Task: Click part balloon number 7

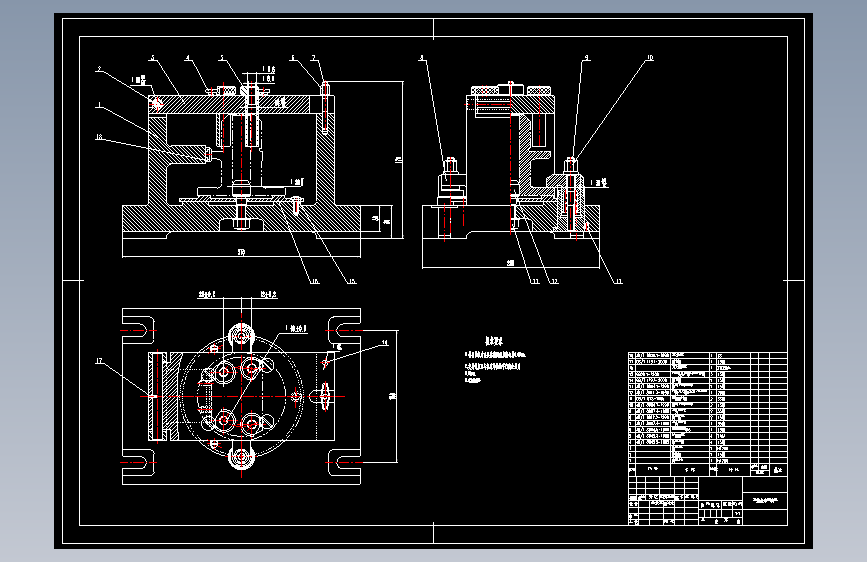Action: click(x=313, y=58)
